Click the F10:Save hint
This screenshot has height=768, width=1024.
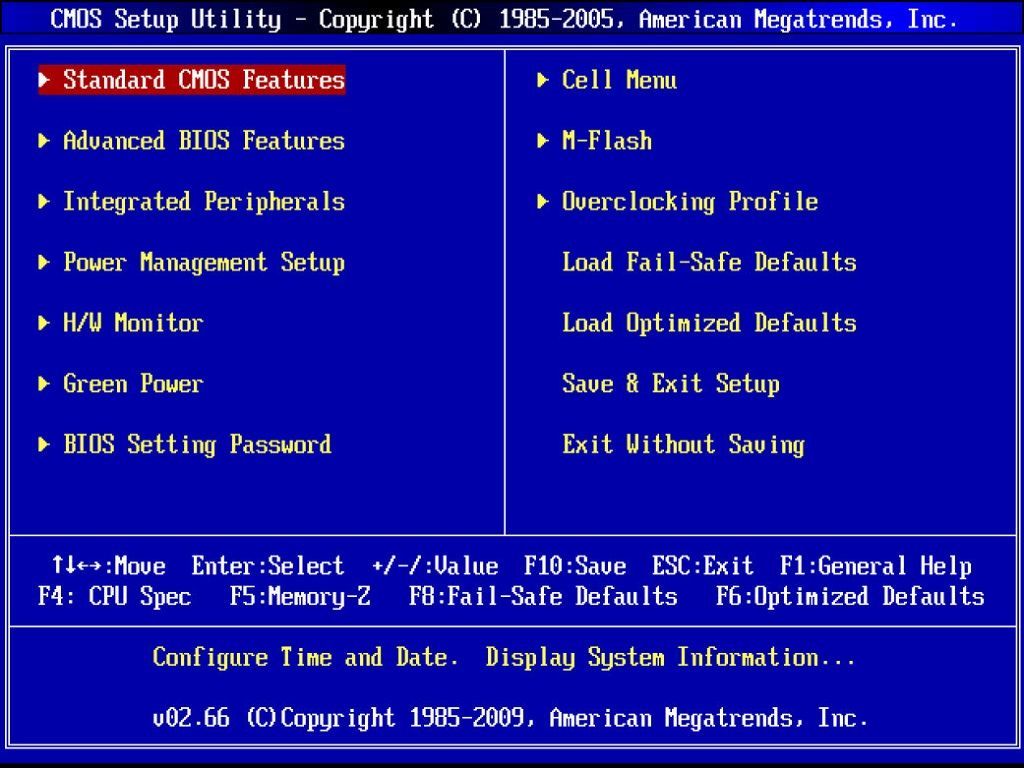point(575,566)
